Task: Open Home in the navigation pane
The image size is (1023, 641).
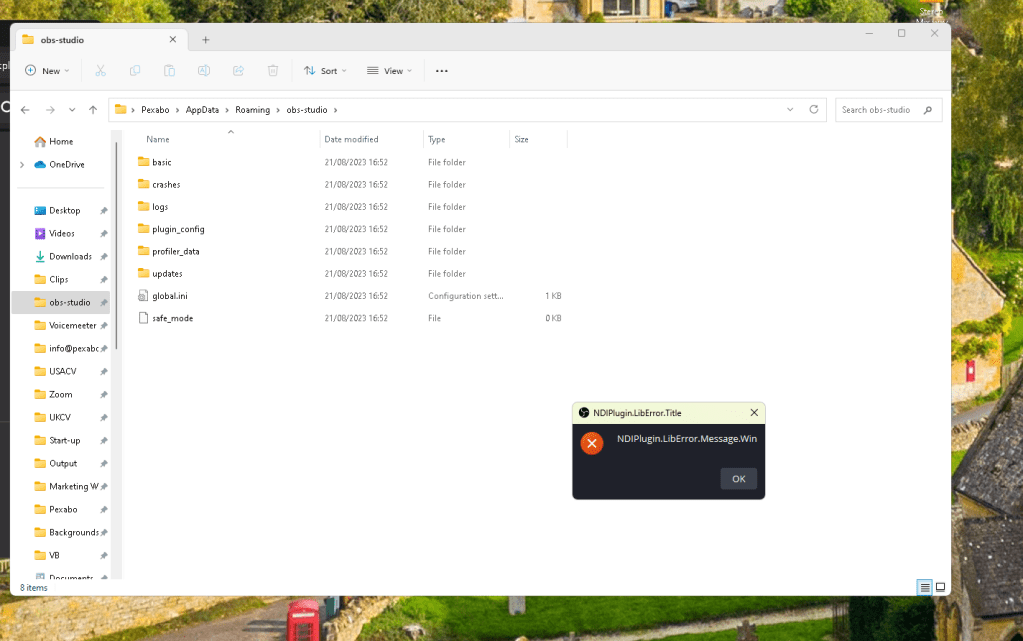Action: click(x=61, y=142)
